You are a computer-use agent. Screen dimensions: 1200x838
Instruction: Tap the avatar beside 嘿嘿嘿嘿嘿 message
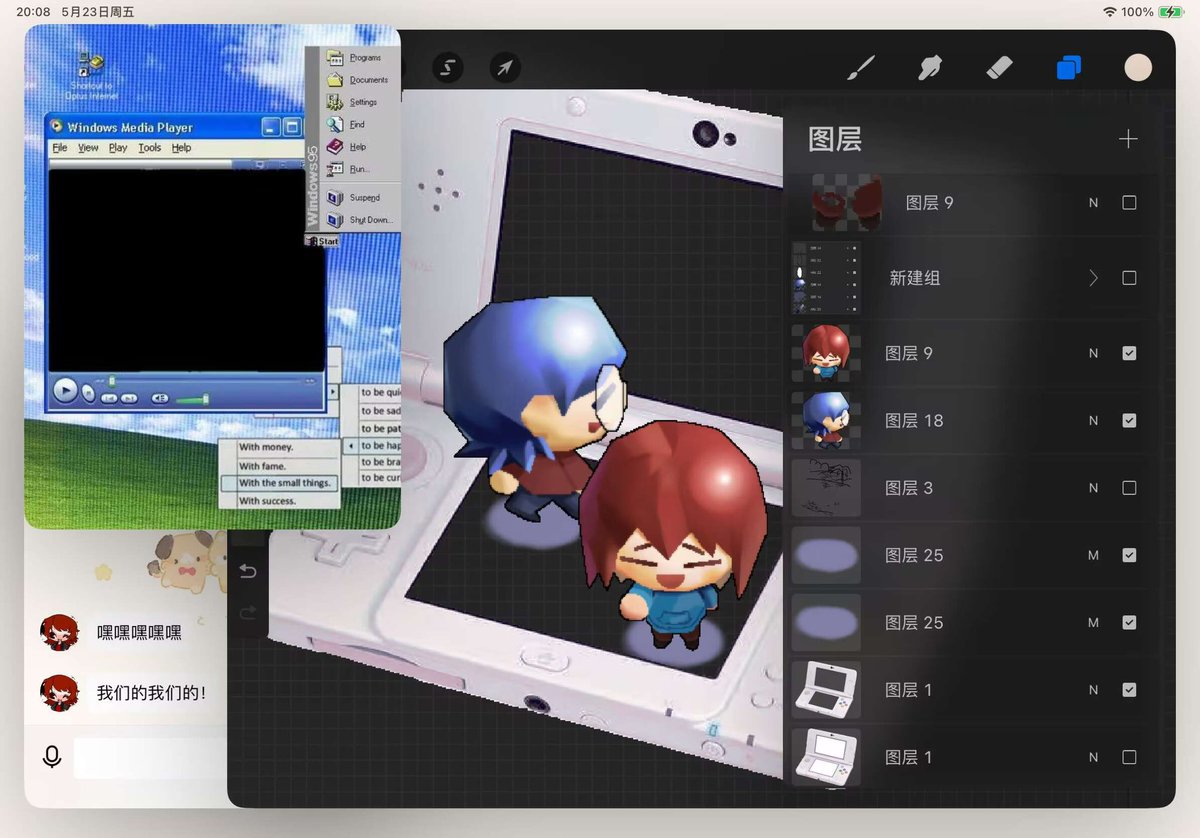(59, 633)
